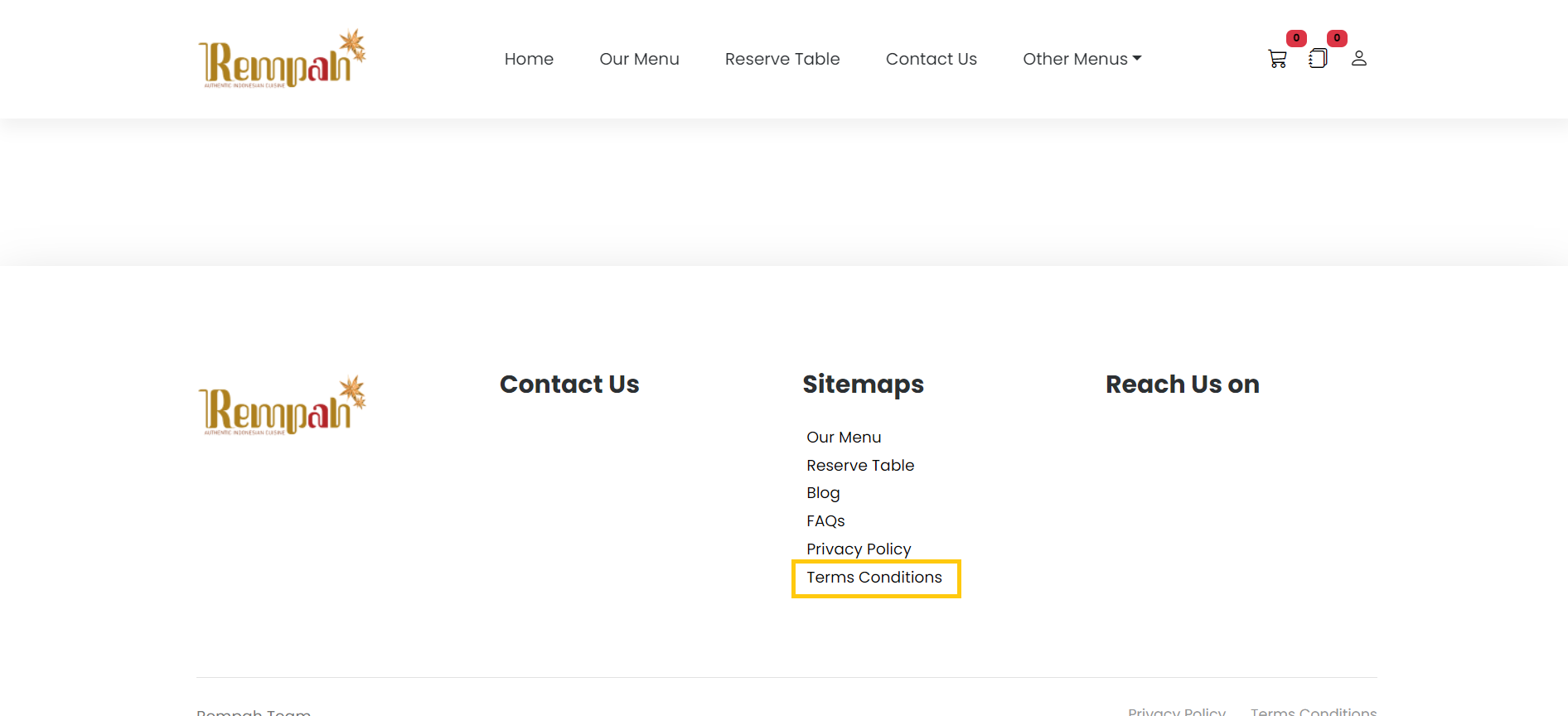Click the red badge on the notepad icon
Screen dimensions: 1568x716
coord(1337,38)
